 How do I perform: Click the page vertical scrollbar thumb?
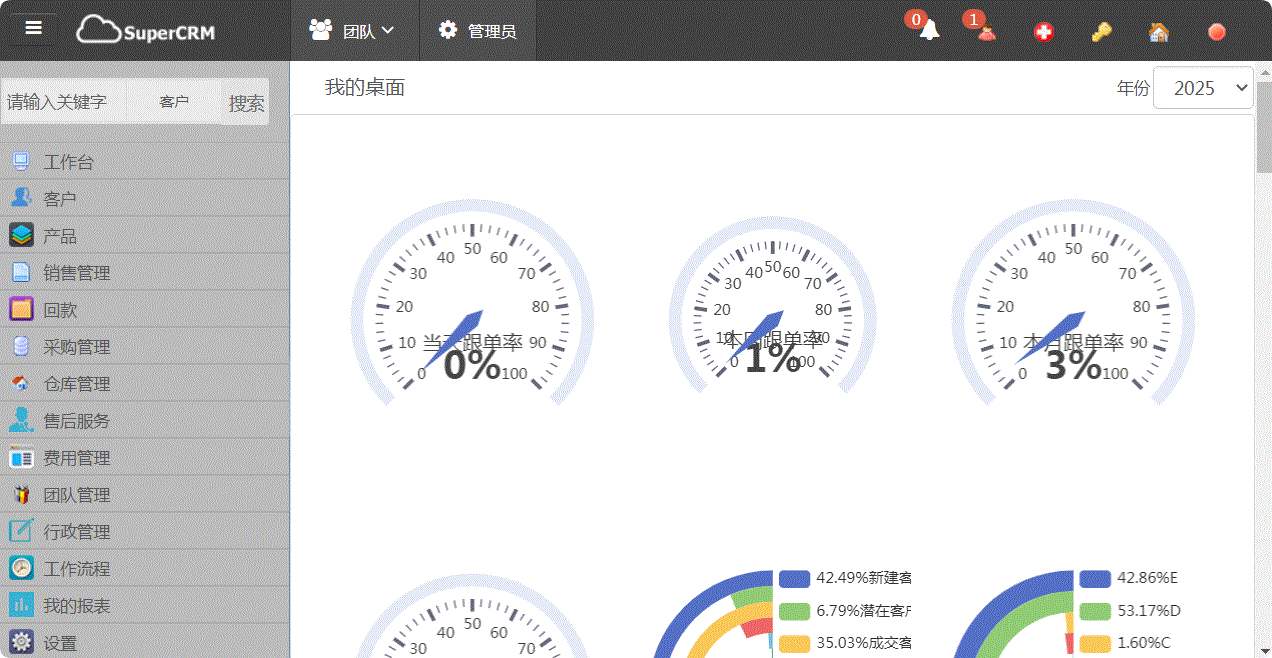point(1264,125)
